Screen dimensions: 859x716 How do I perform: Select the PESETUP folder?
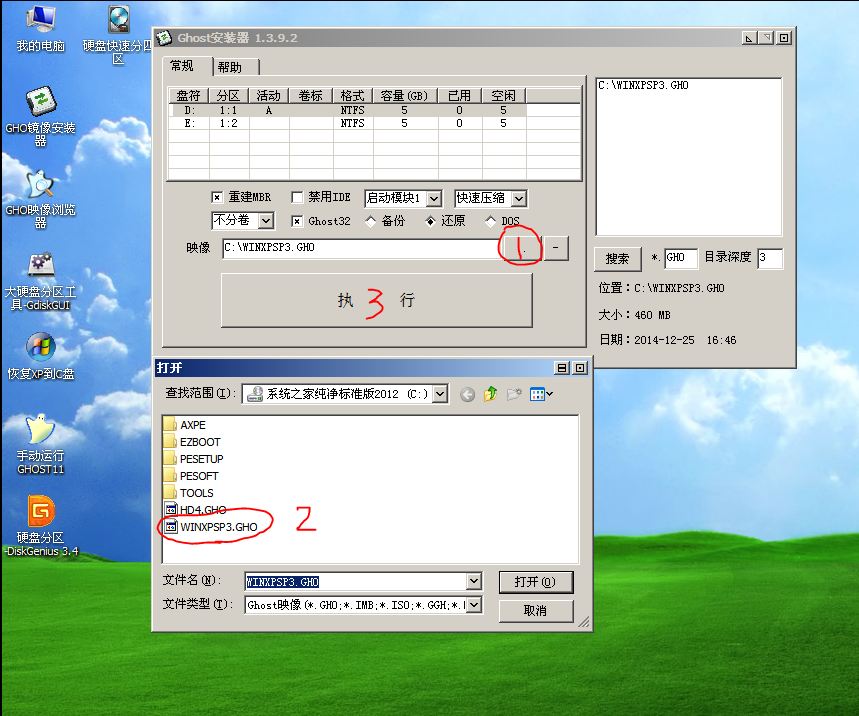[x=193, y=459]
